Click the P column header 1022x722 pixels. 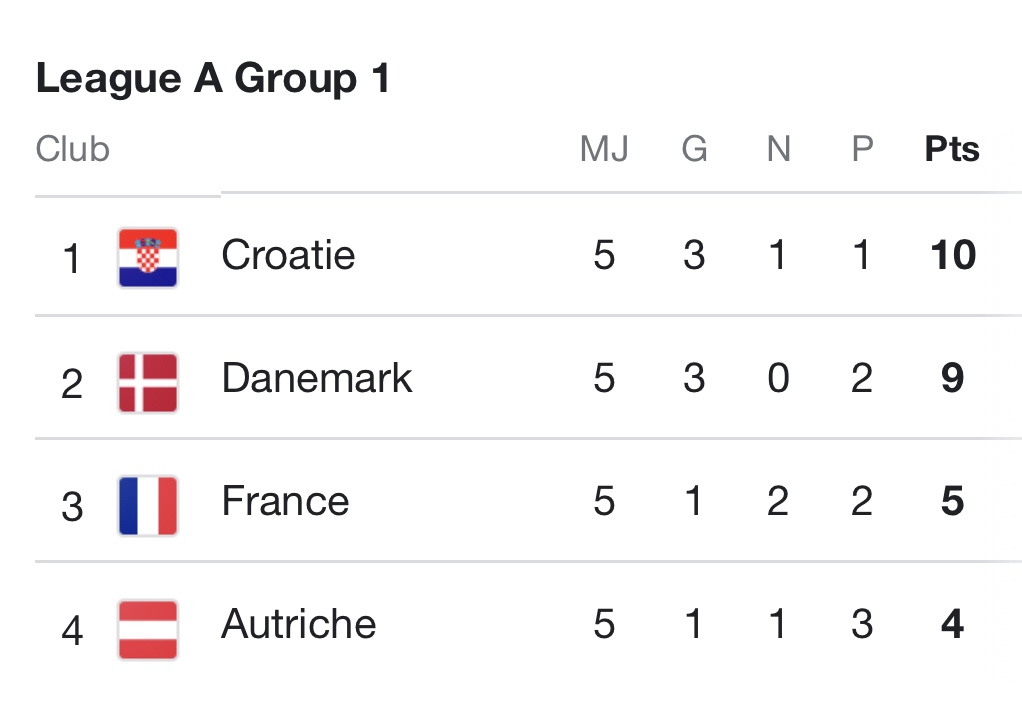862,150
